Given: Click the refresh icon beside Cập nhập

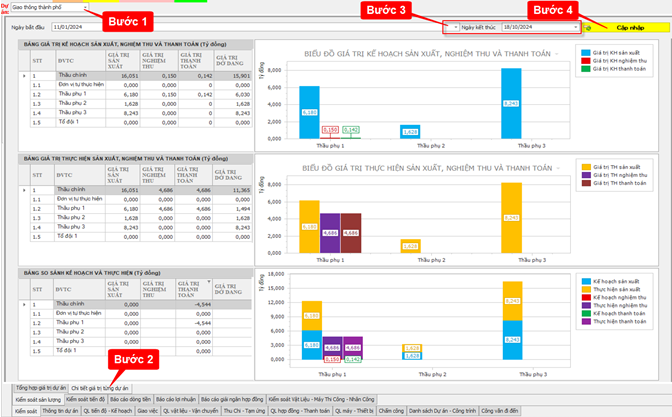Looking at the screenshot, I should pyautogui.click(x=589, y=28).
